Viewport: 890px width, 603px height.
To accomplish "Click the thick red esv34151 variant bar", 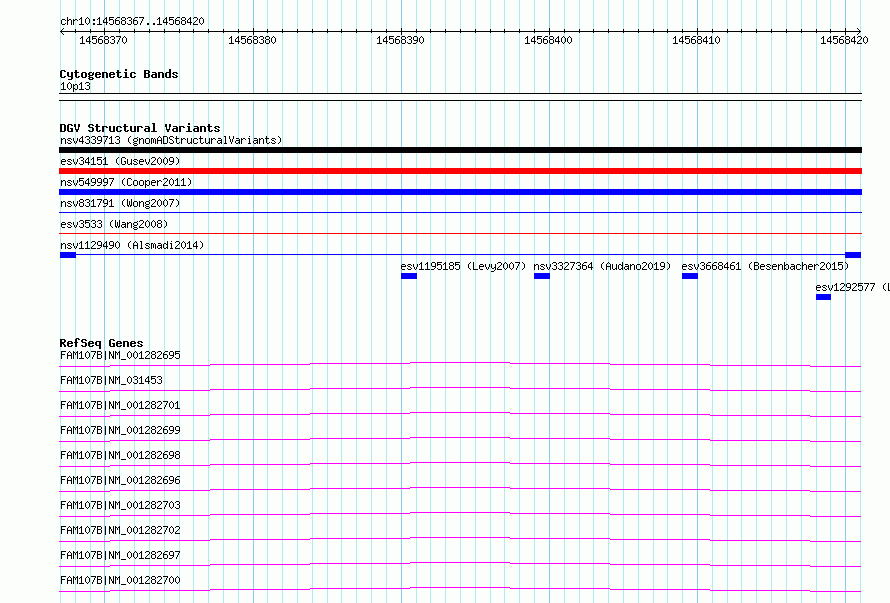I will tap(460, 171).
